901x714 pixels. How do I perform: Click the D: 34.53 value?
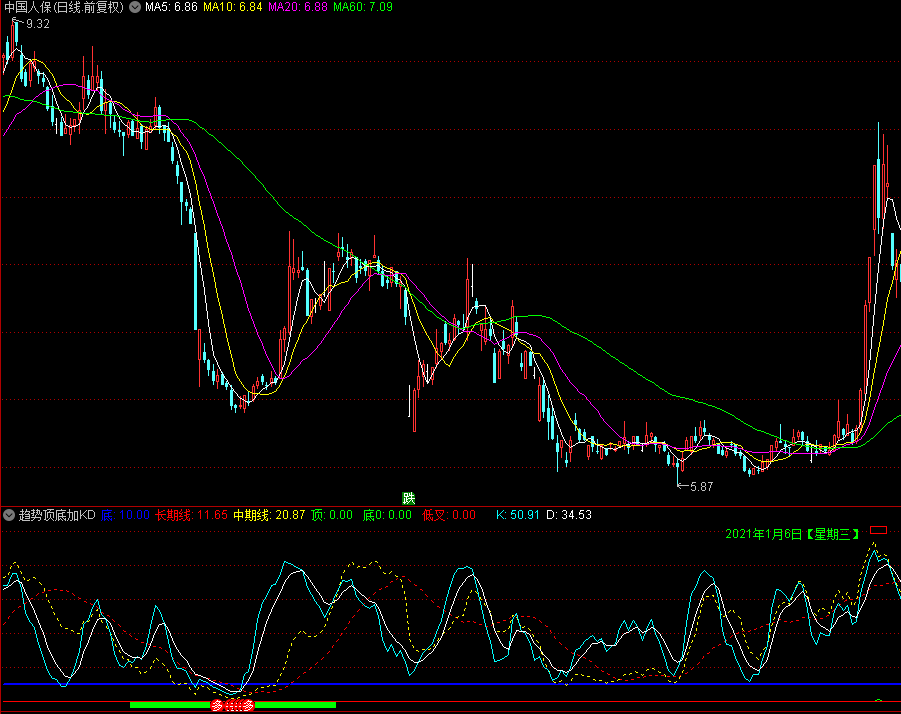(569, 515)
